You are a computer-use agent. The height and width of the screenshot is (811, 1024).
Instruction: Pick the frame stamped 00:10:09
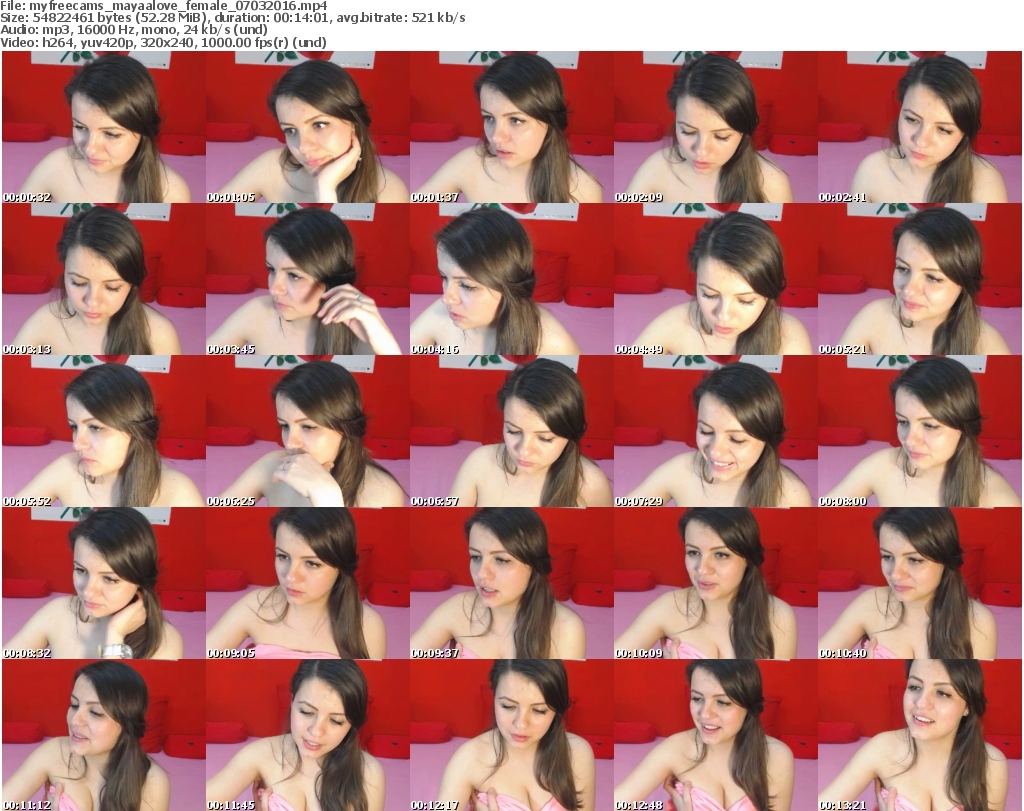click(715, 584)
